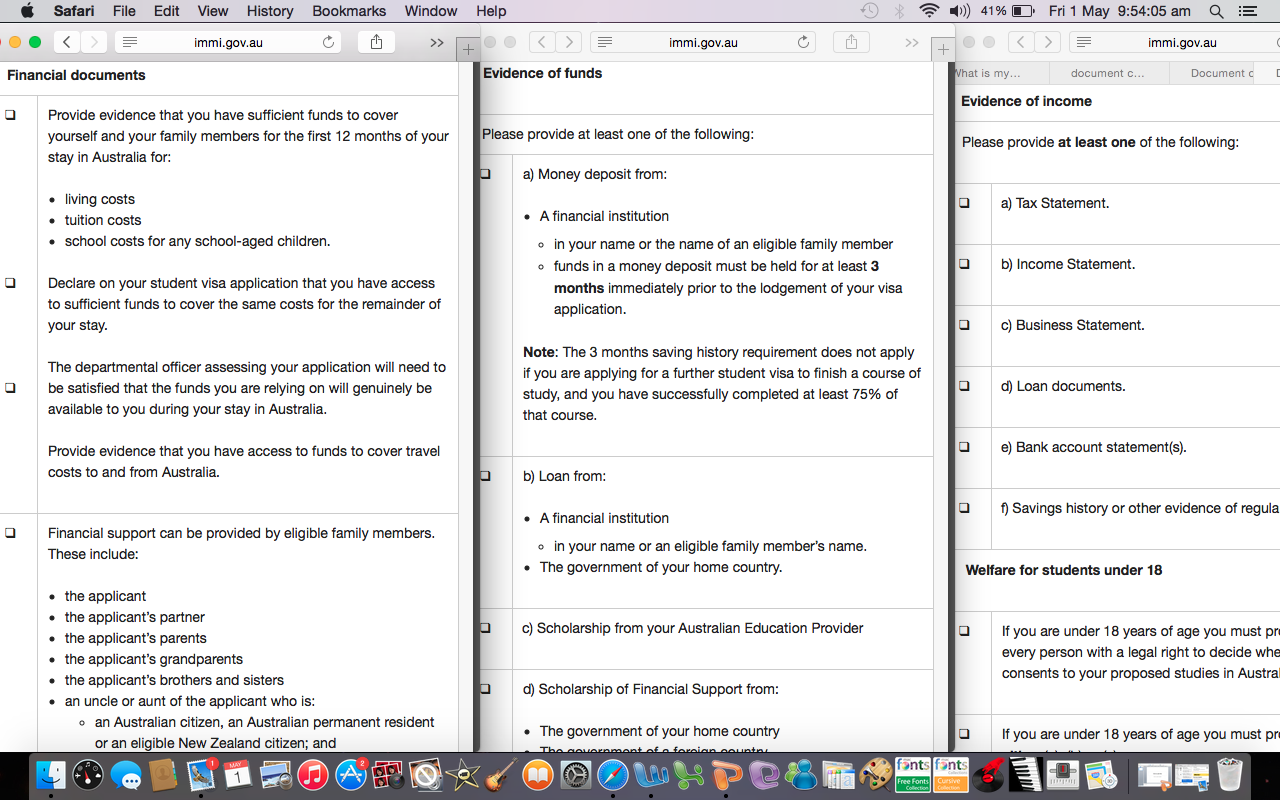
Task: Tick the 'd) Loan documents' checkbox
Action: 965,386
